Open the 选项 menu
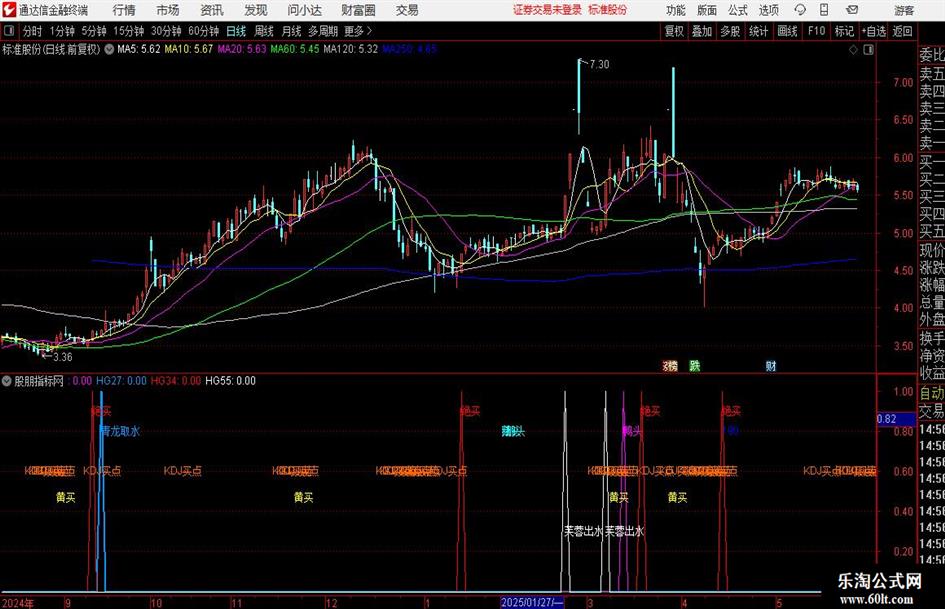 (x=768, y=10)
